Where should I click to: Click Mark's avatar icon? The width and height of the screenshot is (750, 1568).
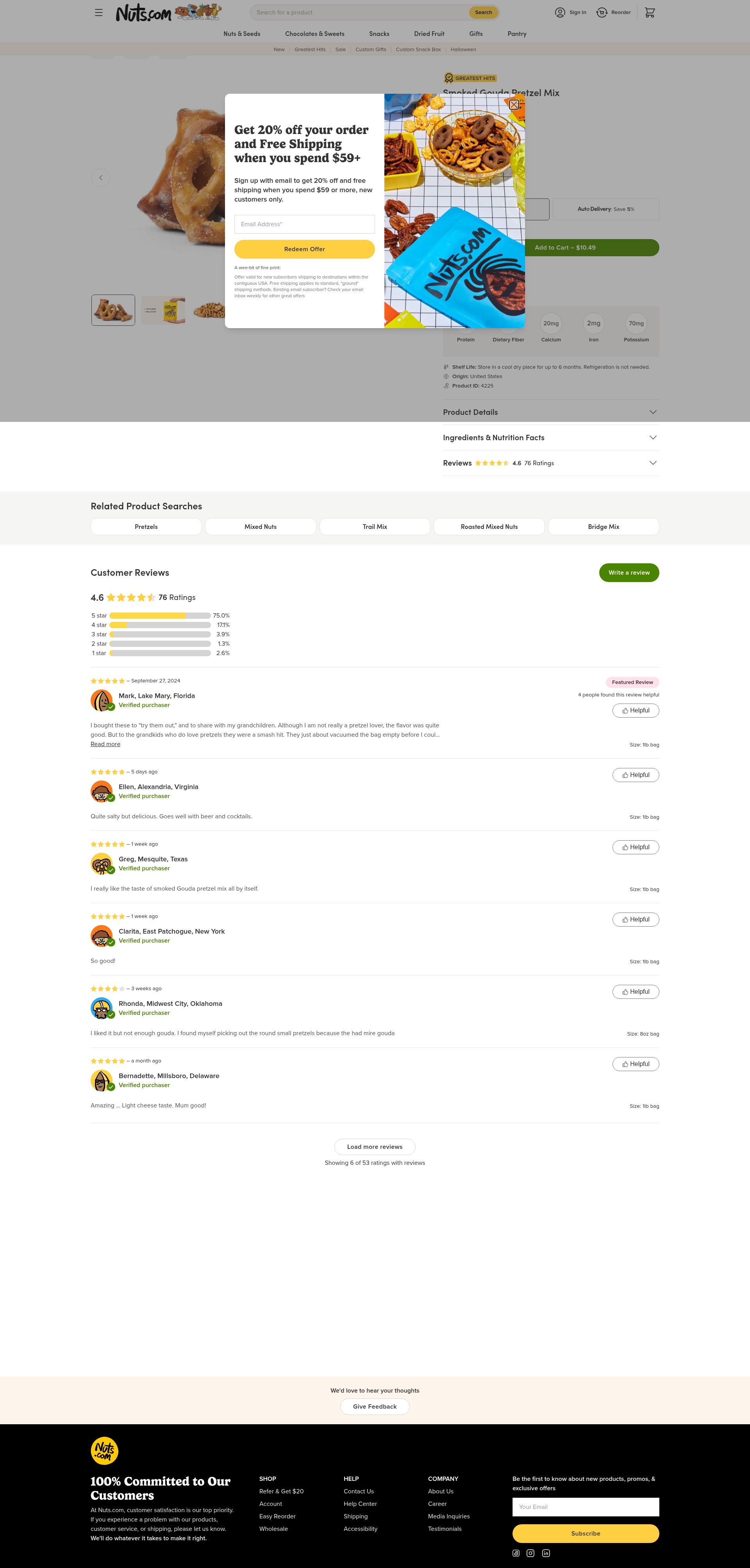pyautogui.click(x=102, y=701)
